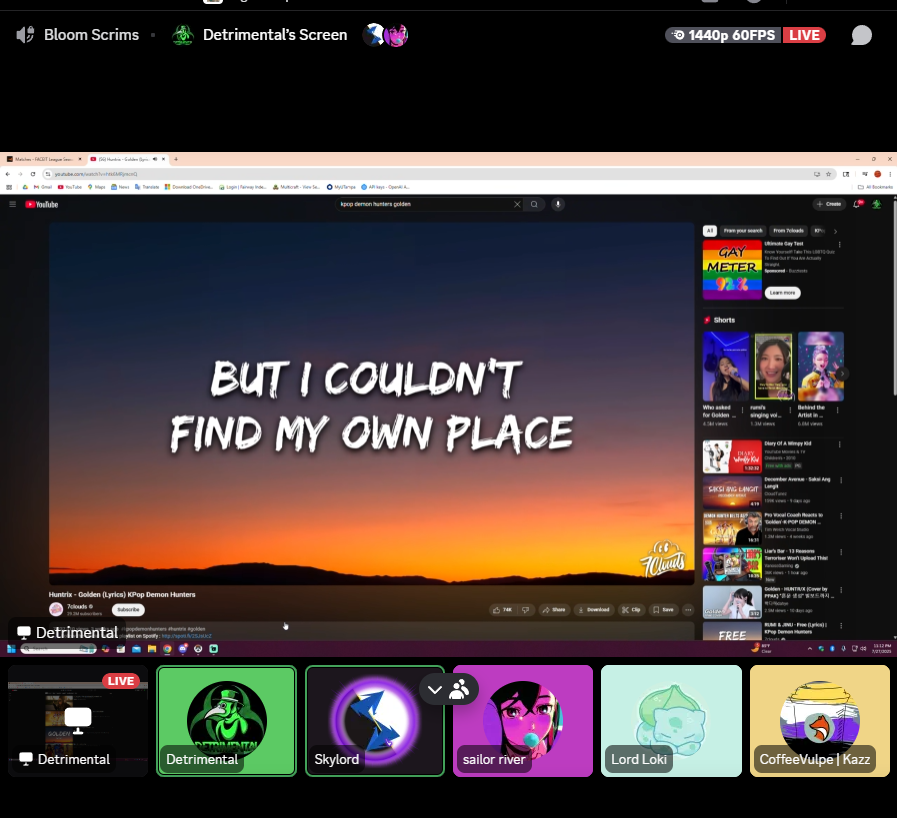The image size is (897, 818).
Task: Open Chrome from the shared Windows taskbar
Action: point(167,649)
